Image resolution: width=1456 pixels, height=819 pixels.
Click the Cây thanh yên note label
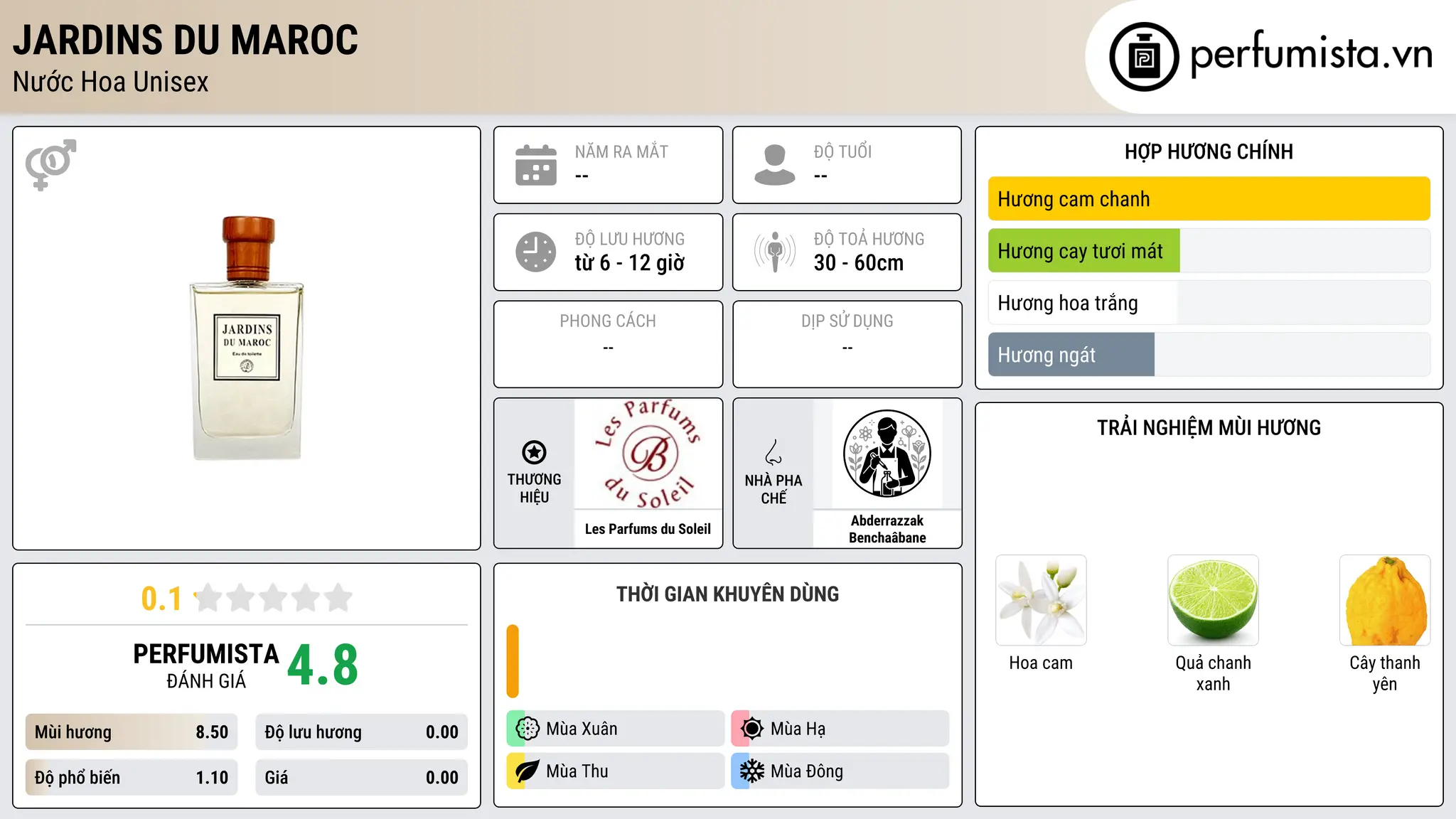click(x=1385, y=673)
